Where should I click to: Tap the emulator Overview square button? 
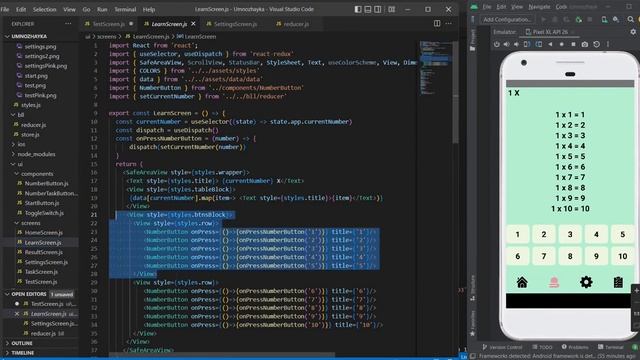(x=573, y=44)
